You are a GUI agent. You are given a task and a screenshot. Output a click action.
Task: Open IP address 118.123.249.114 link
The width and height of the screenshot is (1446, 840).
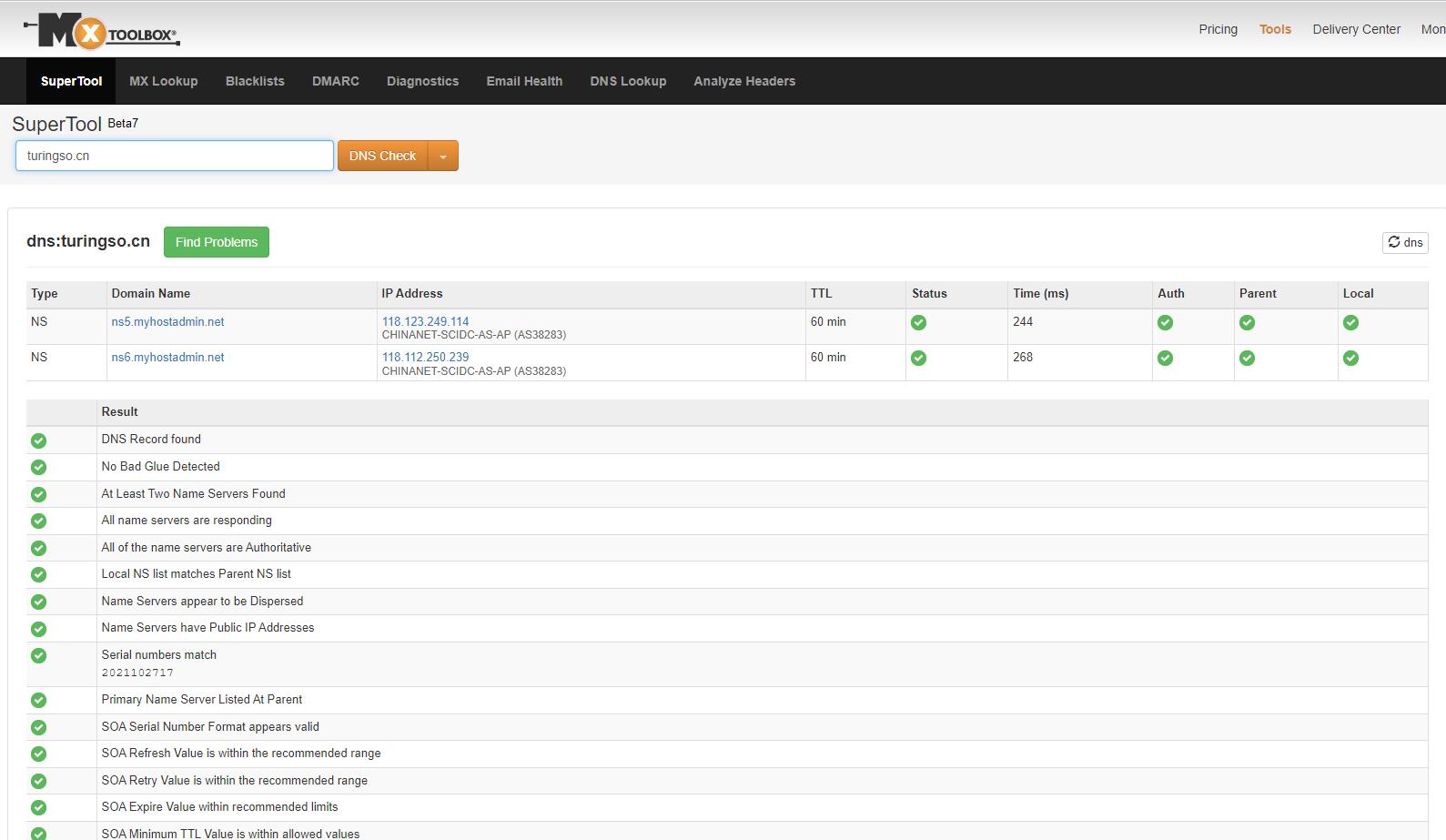pos(425,321)
